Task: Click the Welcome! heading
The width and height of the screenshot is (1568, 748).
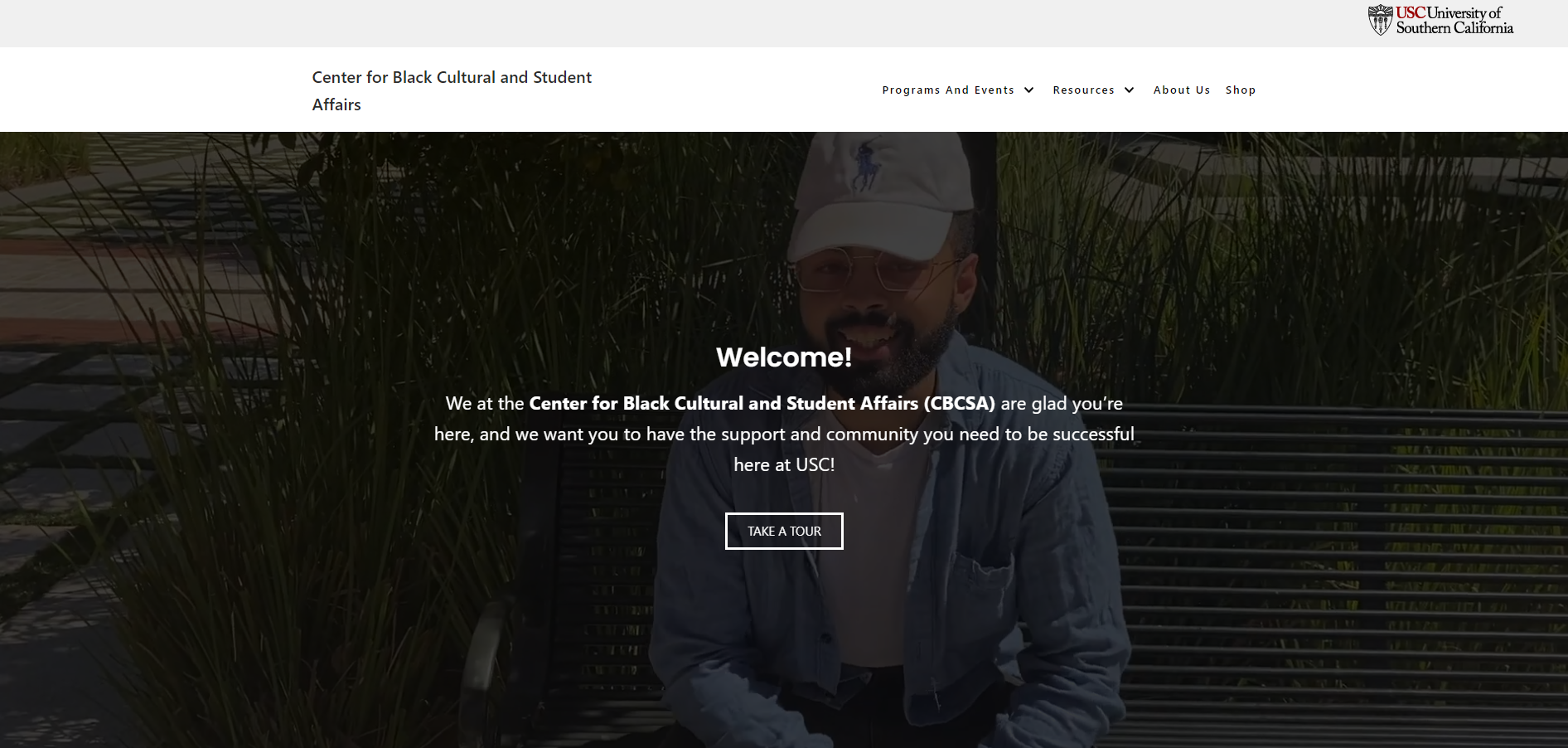Action: [784, 357]
